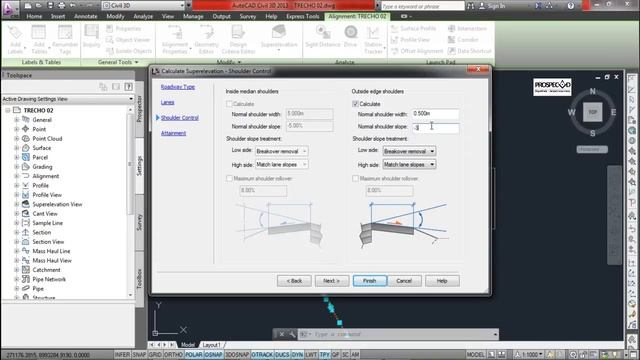Toggle OTRACK in status bar
The width and height of the screenshot is (640, 360).
click(x=262, y=355)
